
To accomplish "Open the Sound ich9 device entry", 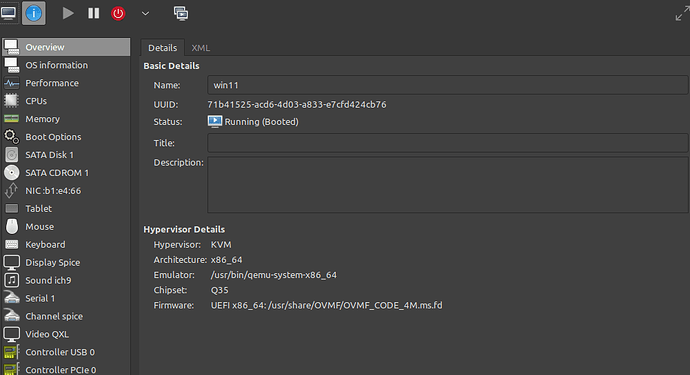I will point(66,280).
